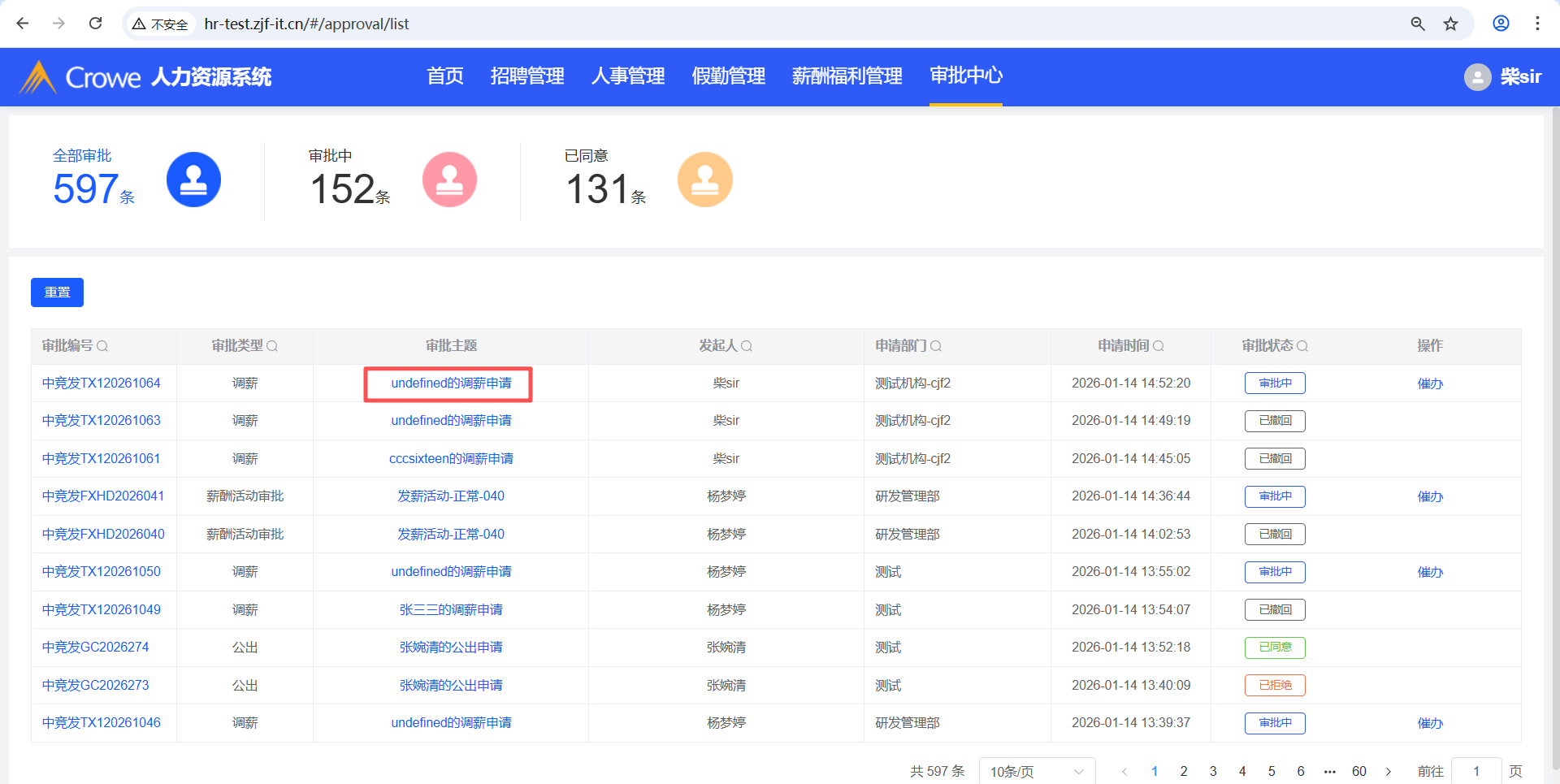Open the 10条/页 page size dropdown

point(1037,771)
